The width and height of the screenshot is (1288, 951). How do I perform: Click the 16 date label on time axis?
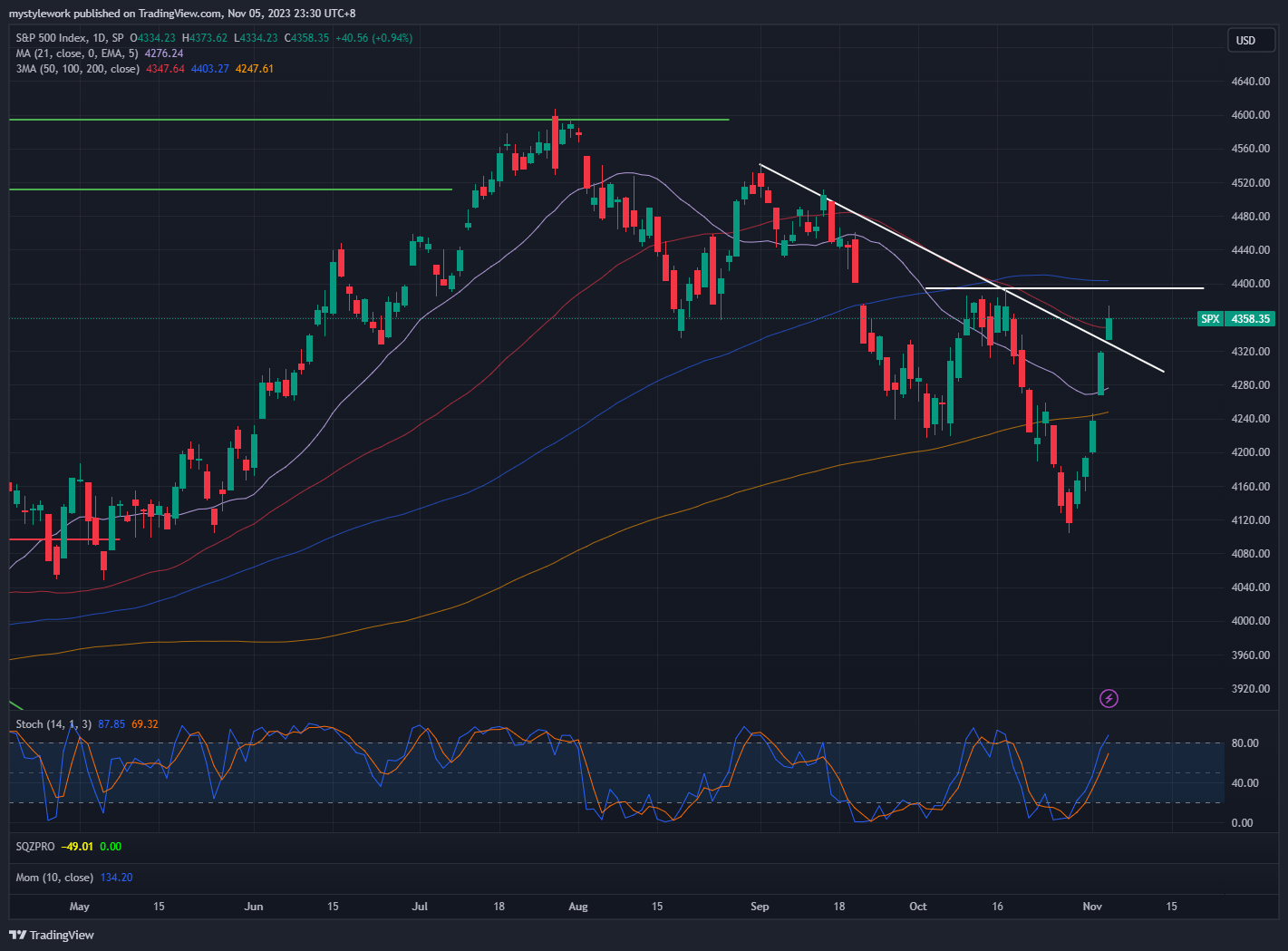[998, 907]
